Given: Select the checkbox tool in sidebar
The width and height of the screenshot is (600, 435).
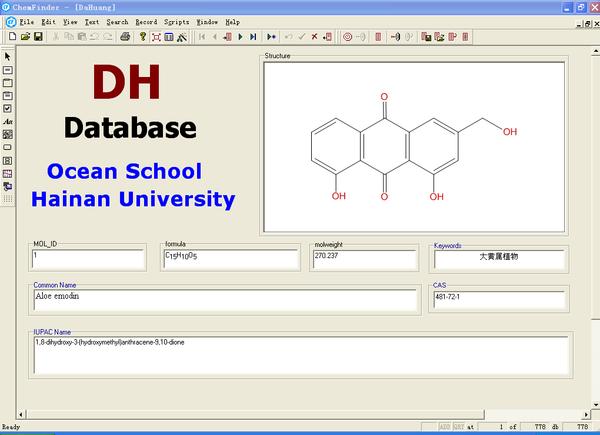Looking at the screenshot, I should tap(8, 109).
